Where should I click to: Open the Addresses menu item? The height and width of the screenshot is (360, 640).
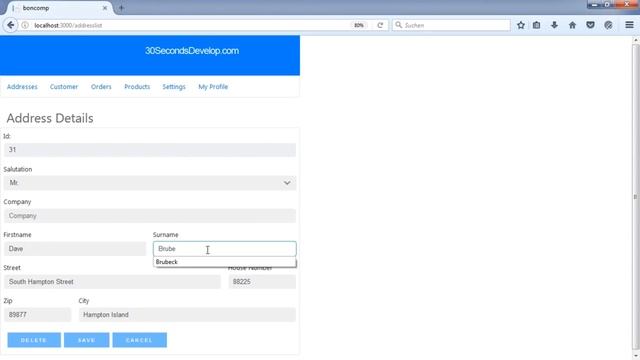coord(22,87)
